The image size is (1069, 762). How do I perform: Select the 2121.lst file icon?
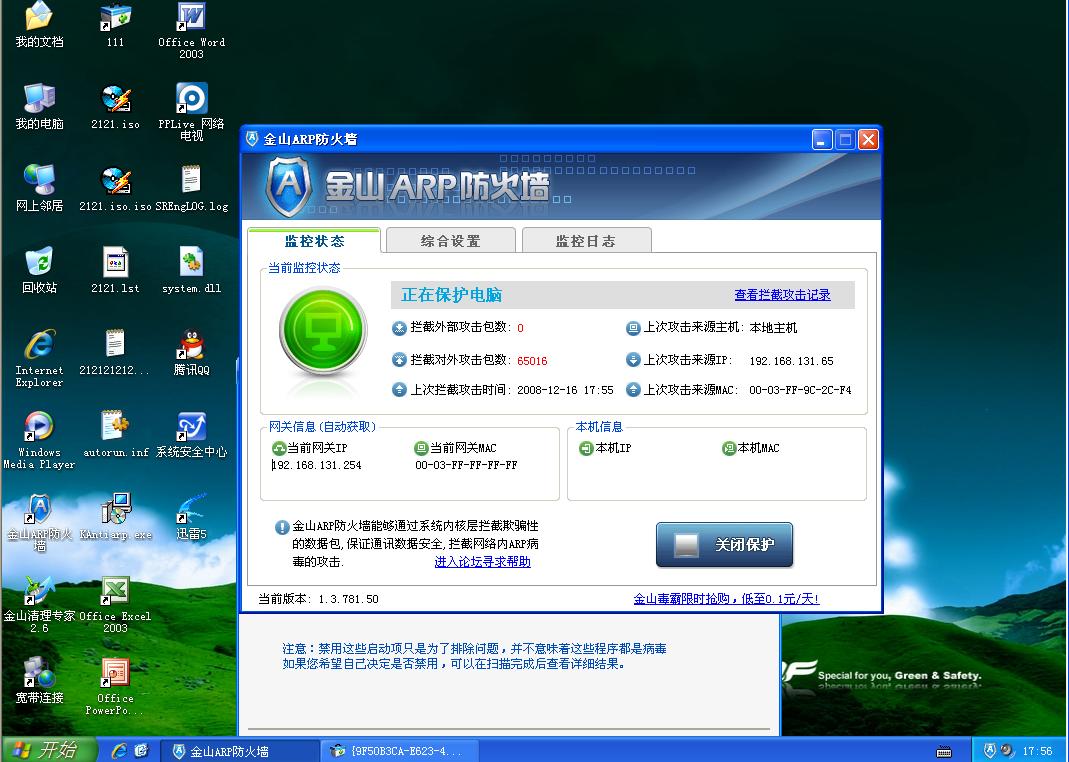115,270
